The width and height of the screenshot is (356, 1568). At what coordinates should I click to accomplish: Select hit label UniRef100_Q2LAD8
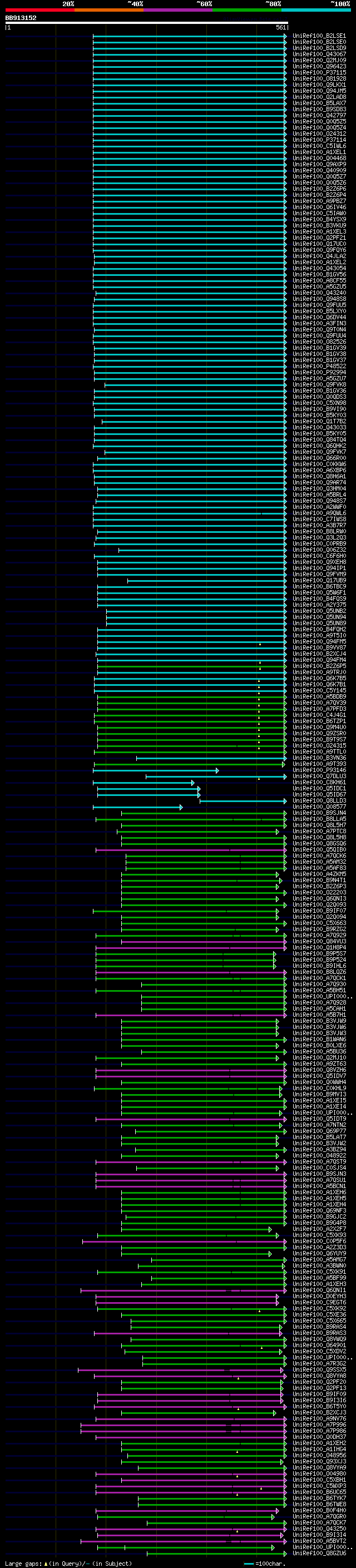click(319, 97)
